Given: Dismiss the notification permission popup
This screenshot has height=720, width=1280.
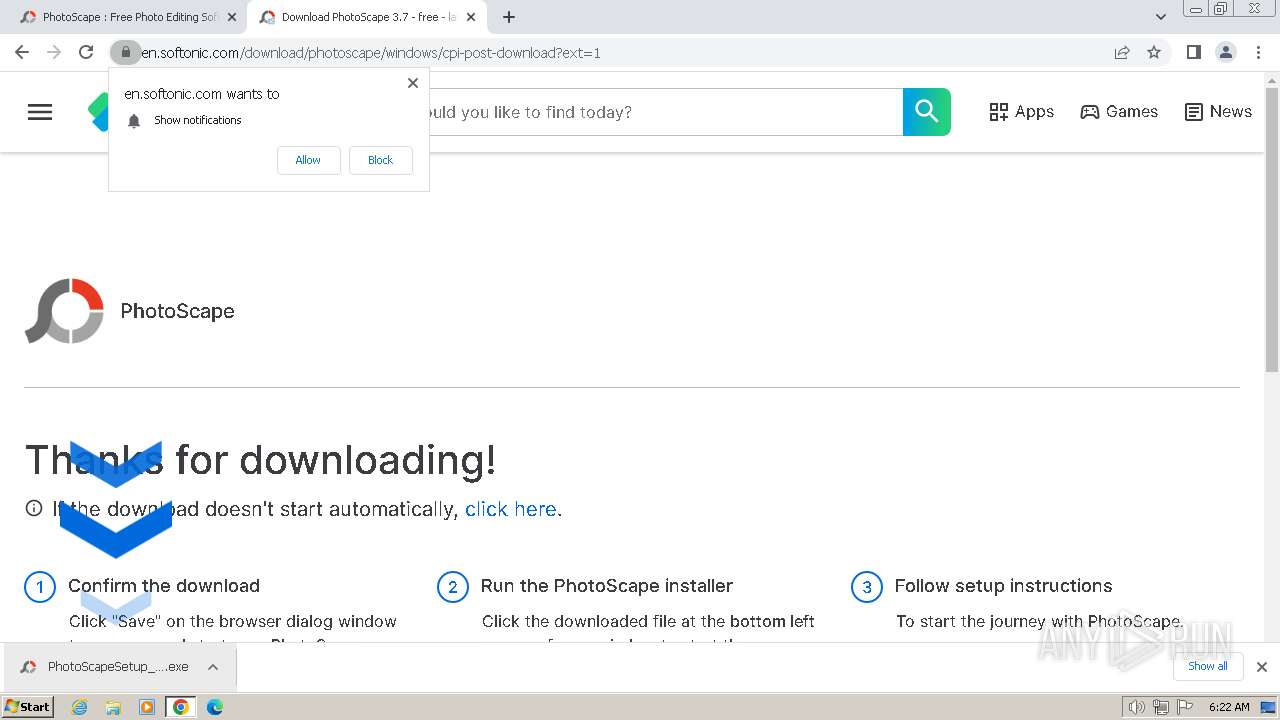Looking at the screenshot, I should pyautogui.click(x=413, y=83).
